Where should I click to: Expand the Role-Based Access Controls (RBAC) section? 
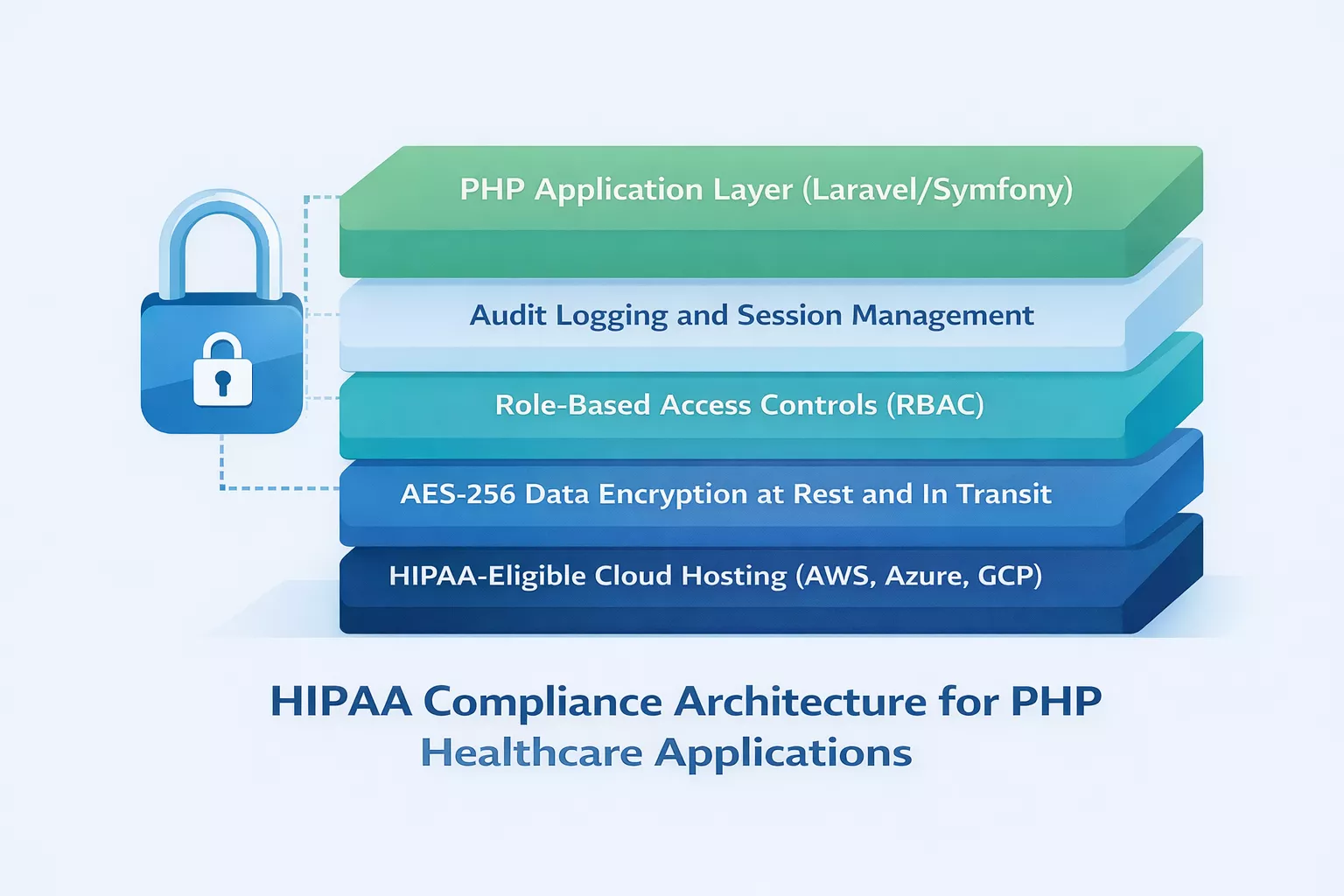tap(739, 405)
